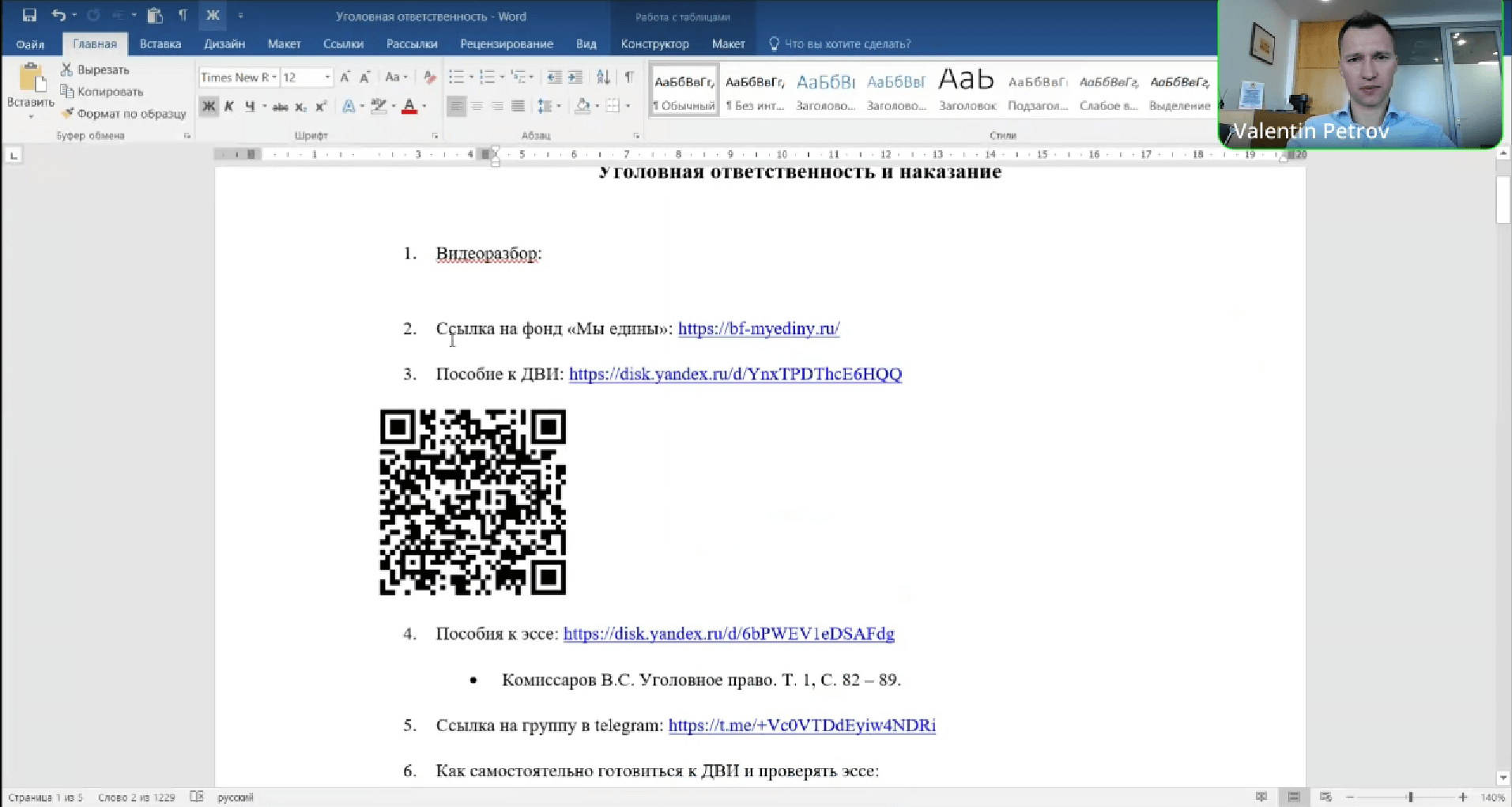Toggle underline Ч formatting
1512x807 pixels.
[250, 107]
